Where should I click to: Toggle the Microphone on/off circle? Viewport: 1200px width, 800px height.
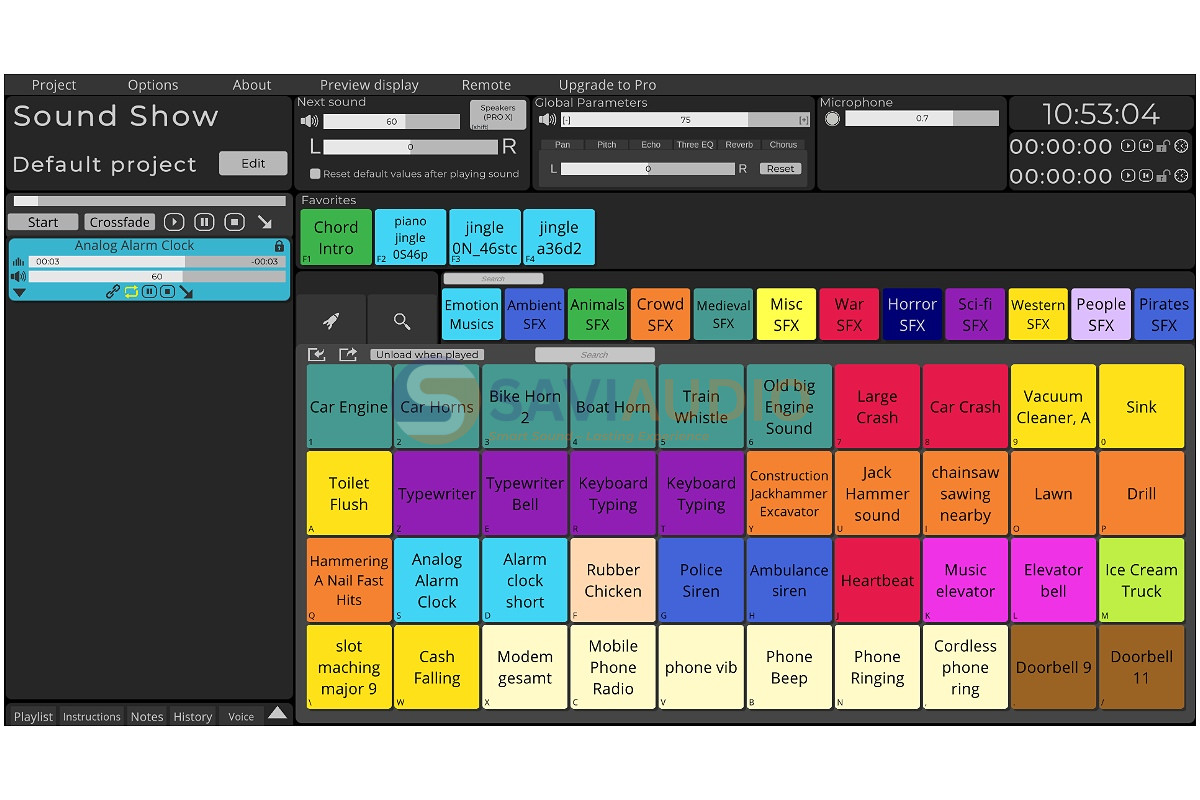(x=832, y=119)
